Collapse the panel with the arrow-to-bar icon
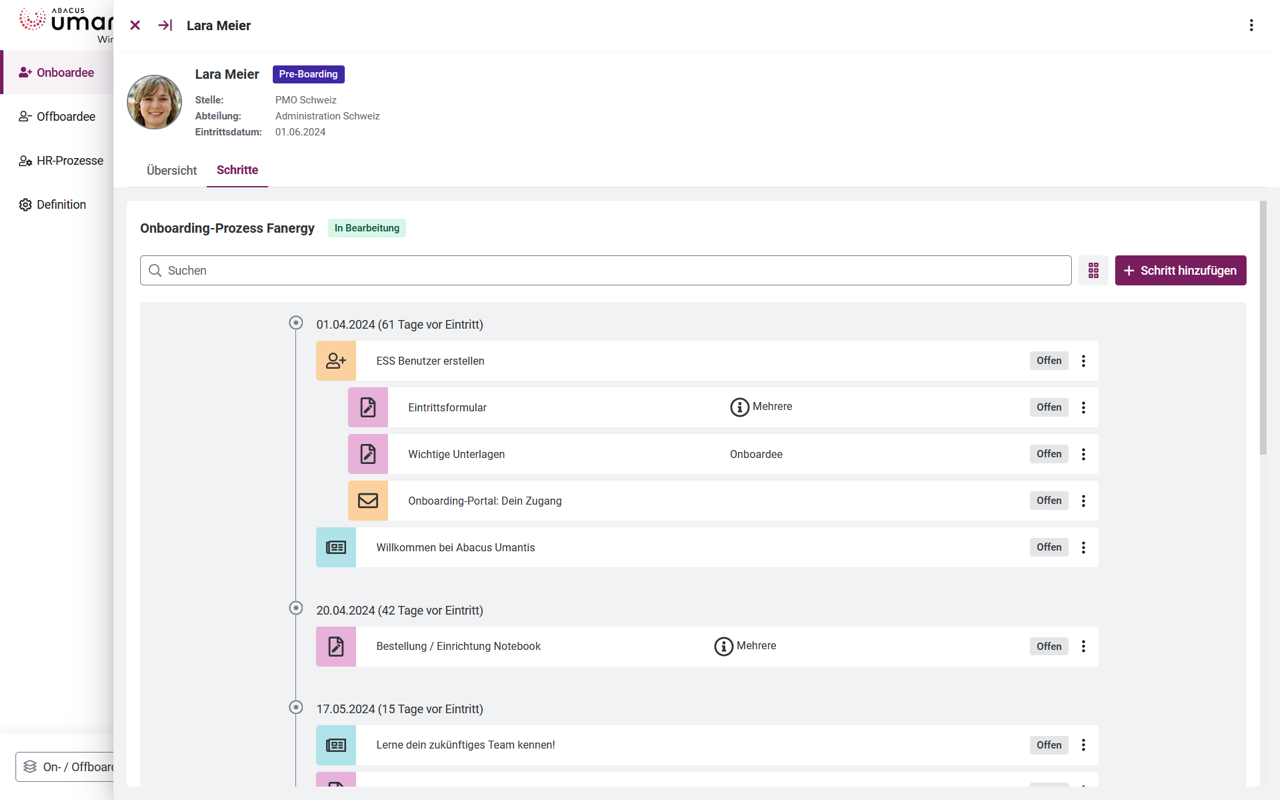Image resolution: width=1280 pixels, height=800 pixels. click(165, 26)
